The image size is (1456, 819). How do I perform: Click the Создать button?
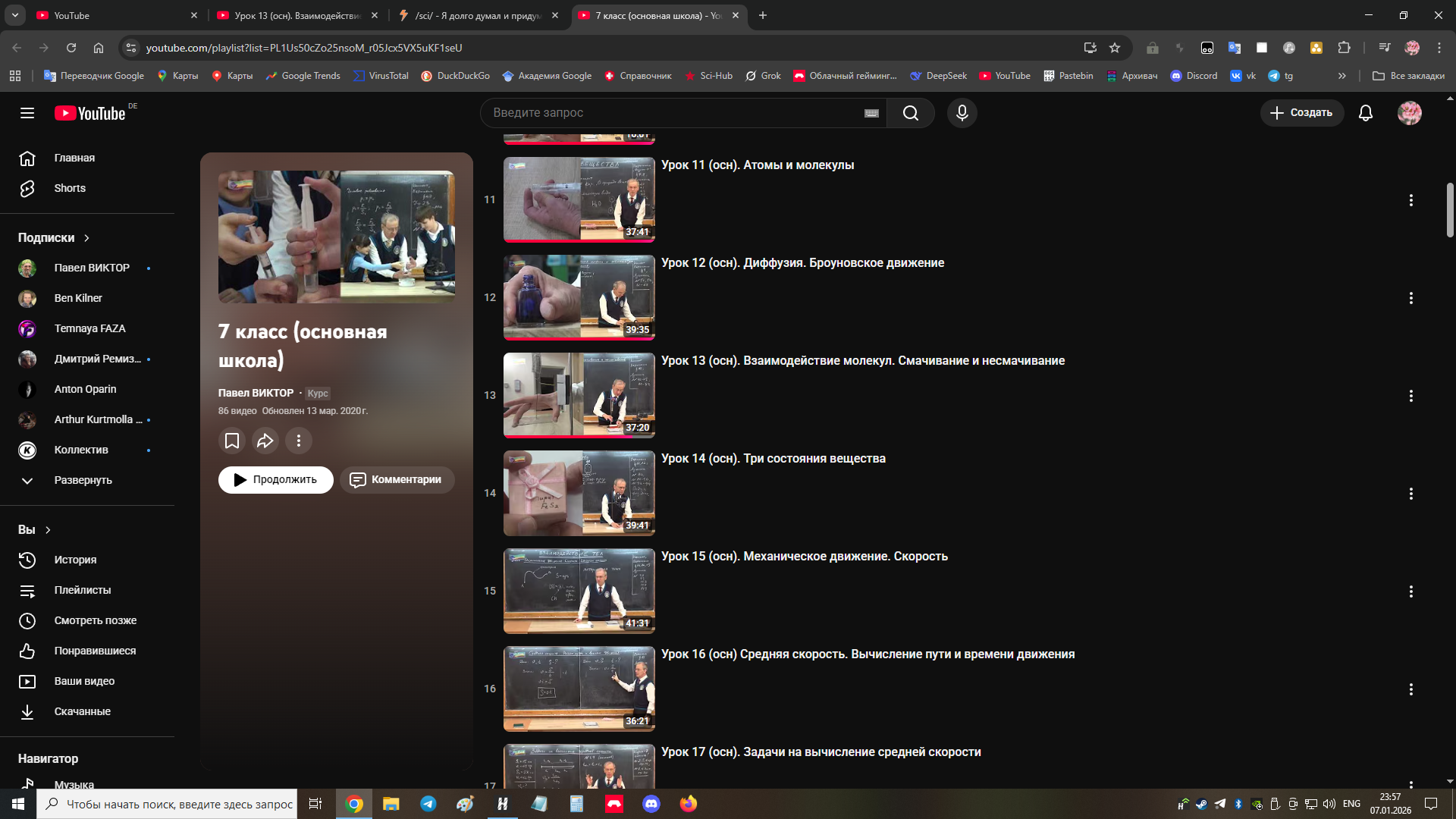point(1302,113)
